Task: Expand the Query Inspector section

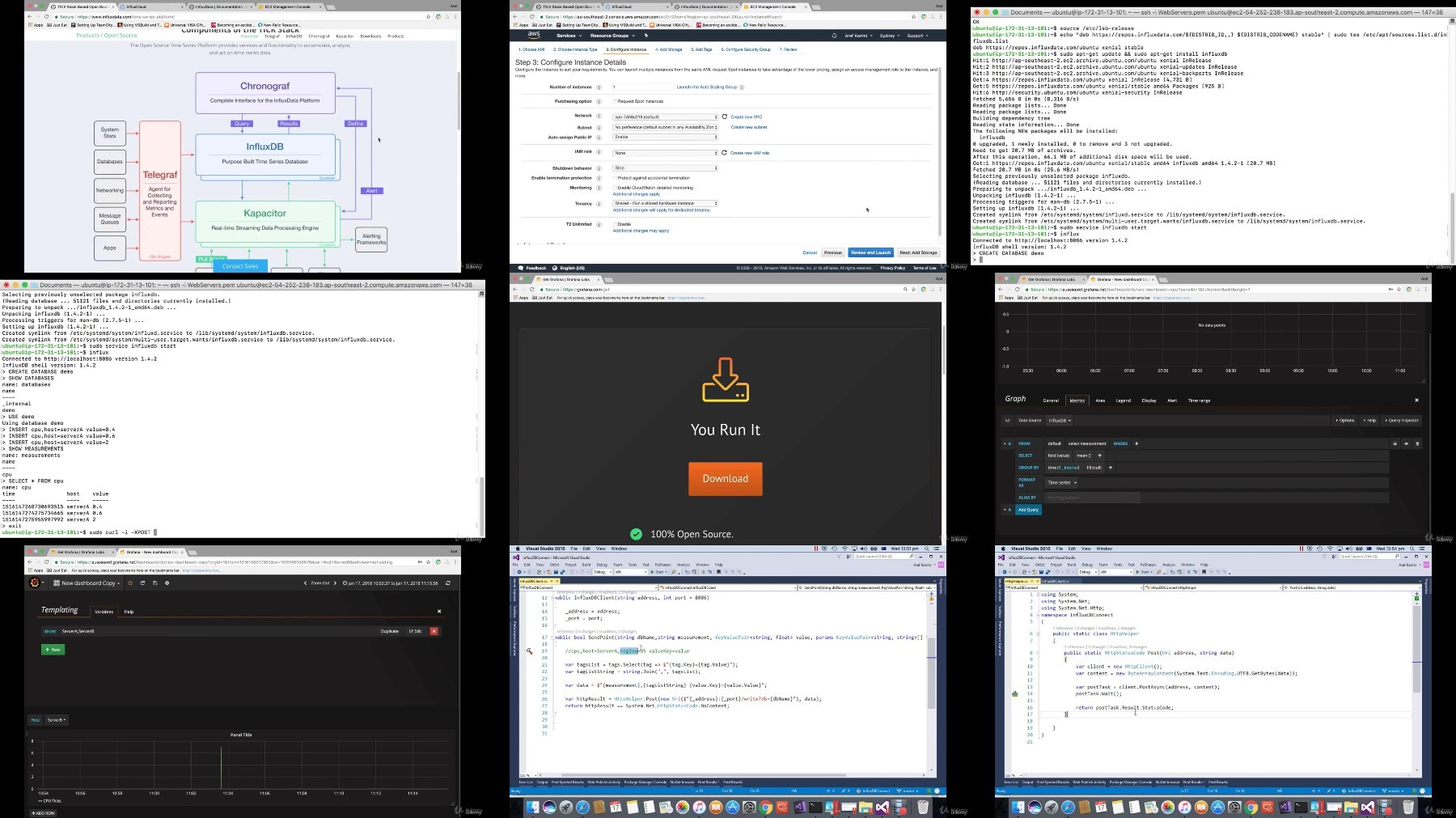Action: 1403,420
